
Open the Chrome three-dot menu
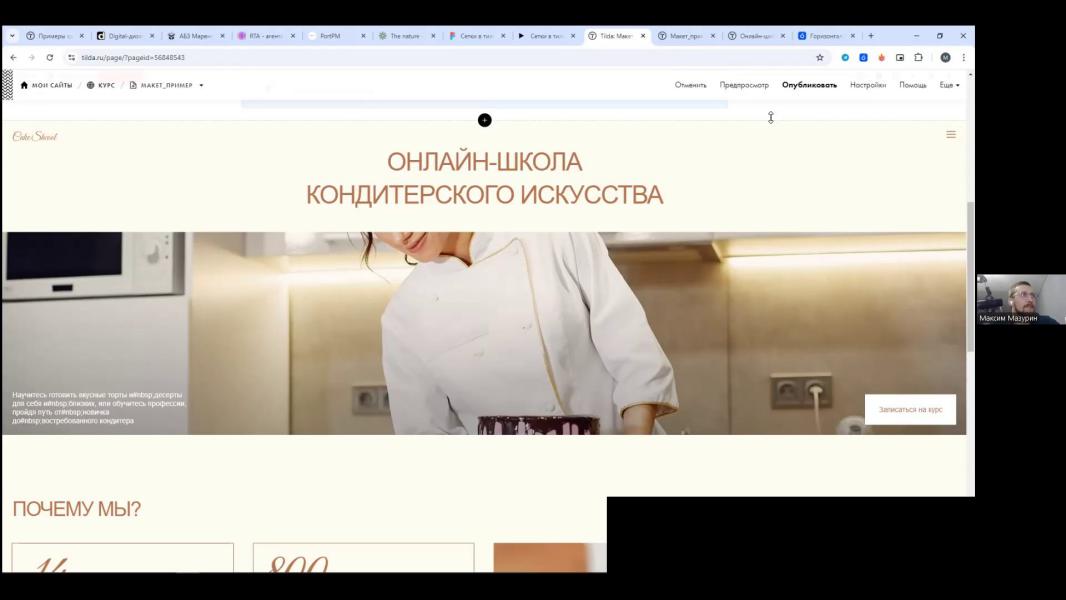tap(963, 58)
